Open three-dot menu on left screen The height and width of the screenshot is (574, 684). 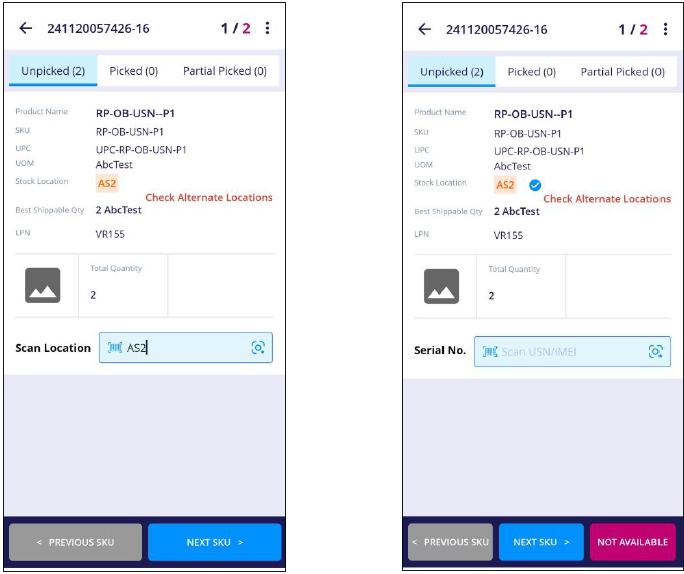click(267, 28)
